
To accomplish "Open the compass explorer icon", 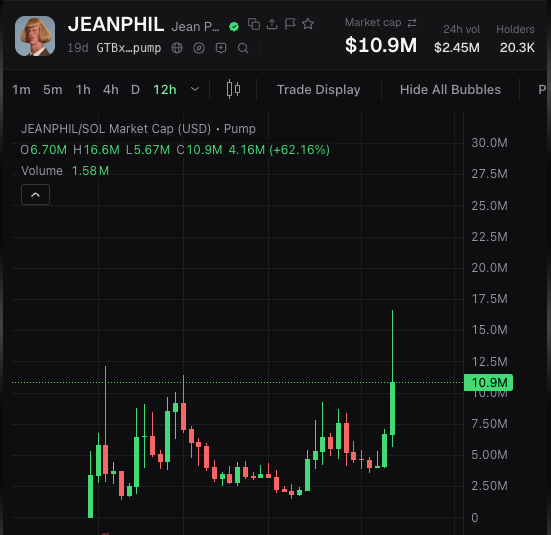I will pos(199,48).
